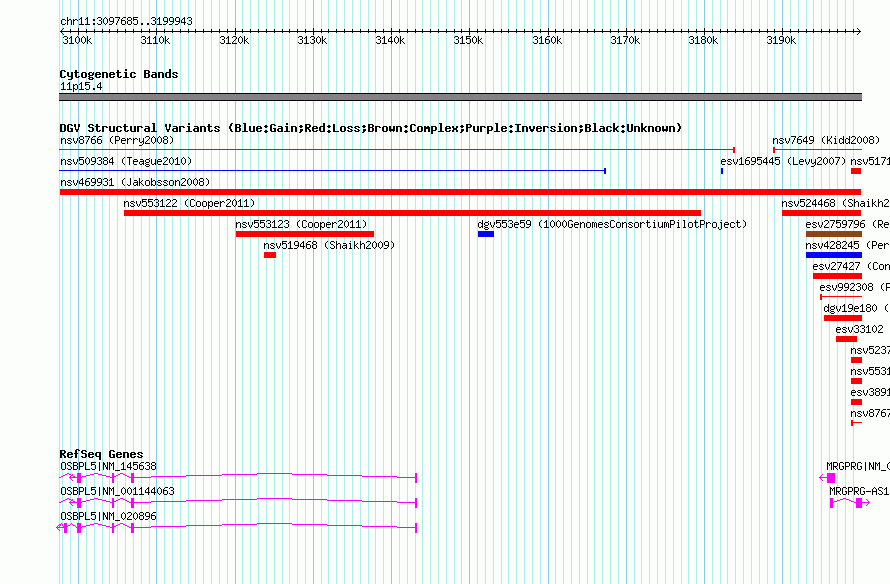
Task: Click the blue dgv553e59 gain bar
Action: (x=486, y=234)
